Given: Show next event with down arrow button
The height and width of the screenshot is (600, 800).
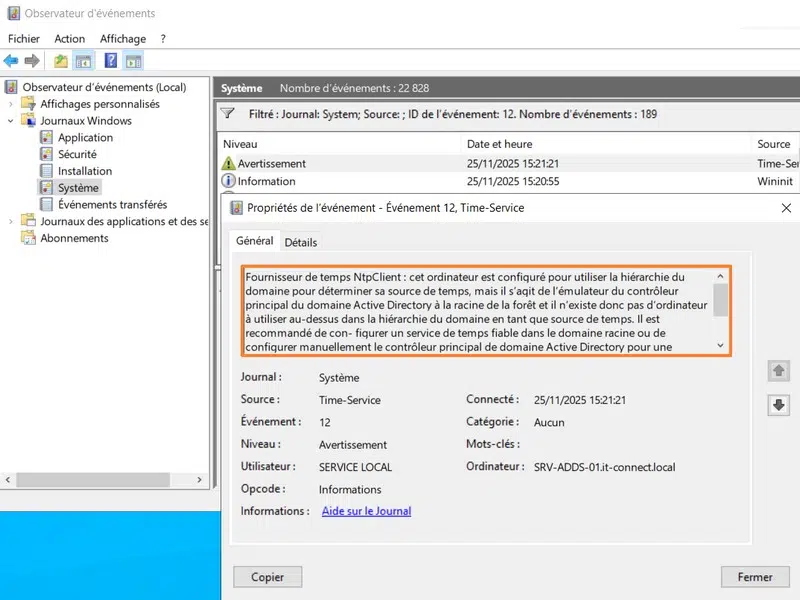Looking at the screenshot, I should coord(779,405).
